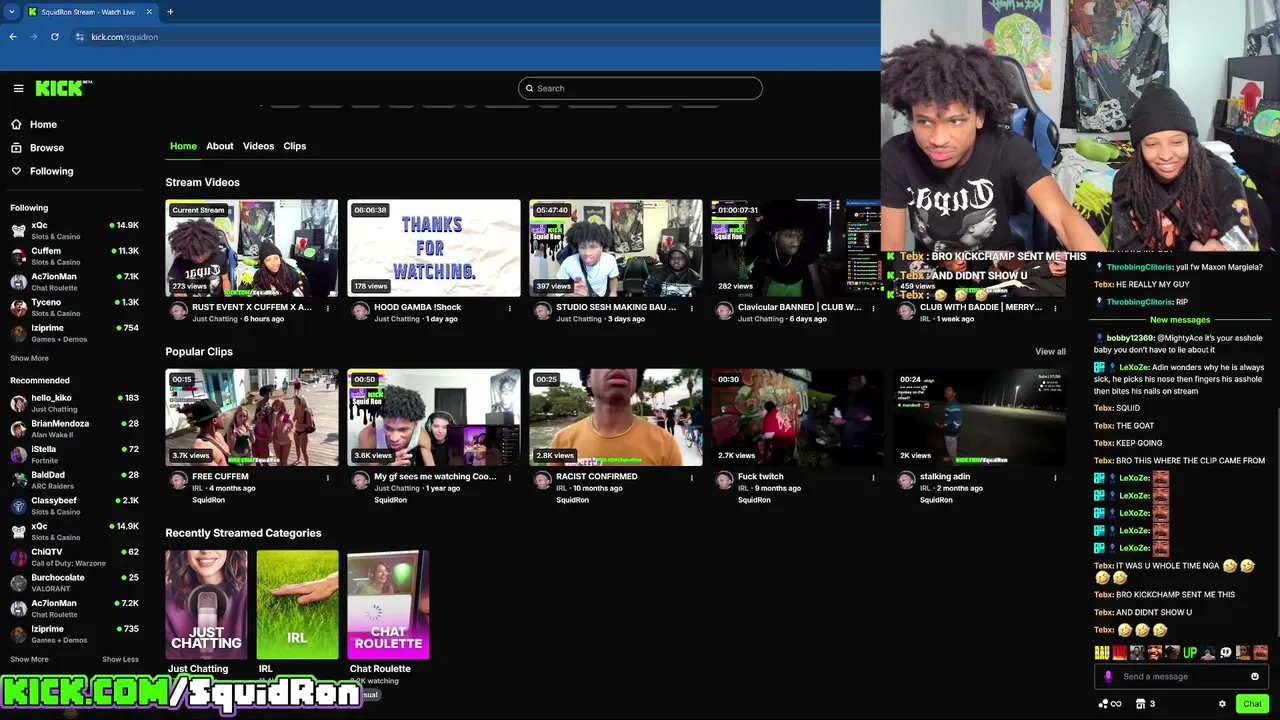Open the emoji picker in chat
Image resolution: width=1280 pixels, height=720 pixels.
click(x=1255, y=677)
